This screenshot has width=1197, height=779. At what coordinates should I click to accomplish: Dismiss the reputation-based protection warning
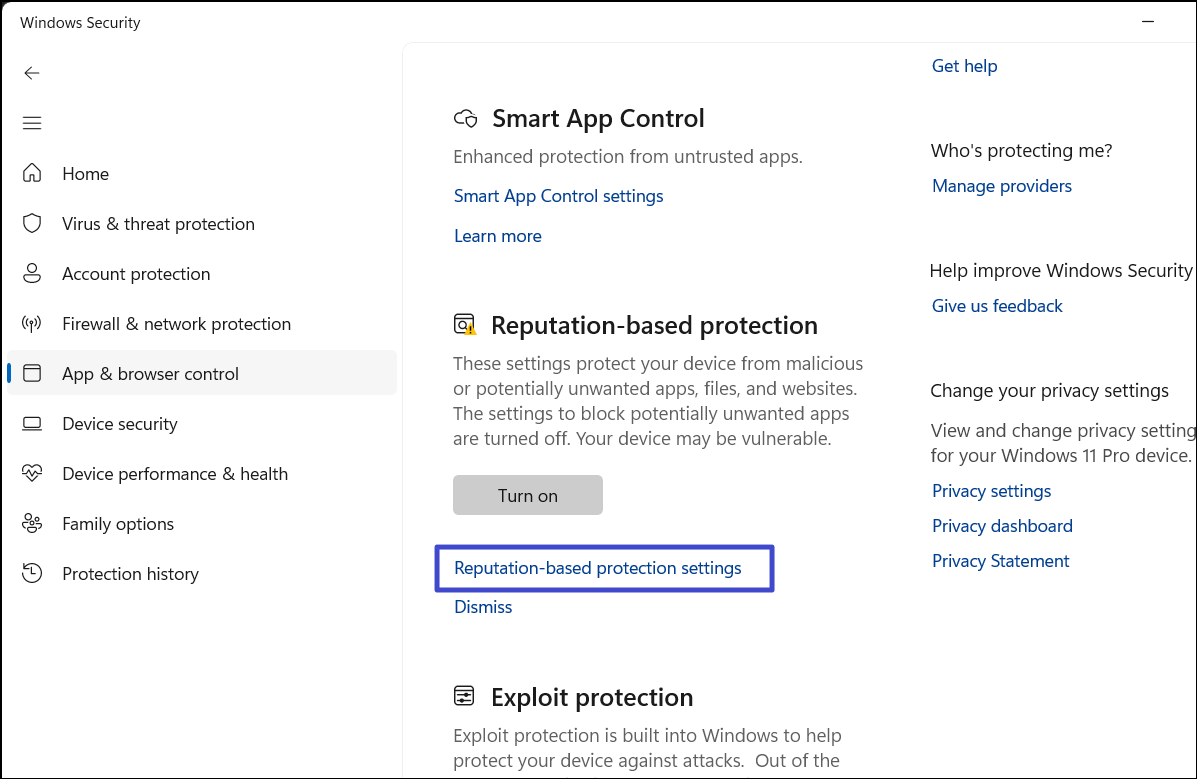(x=483, y=607)
